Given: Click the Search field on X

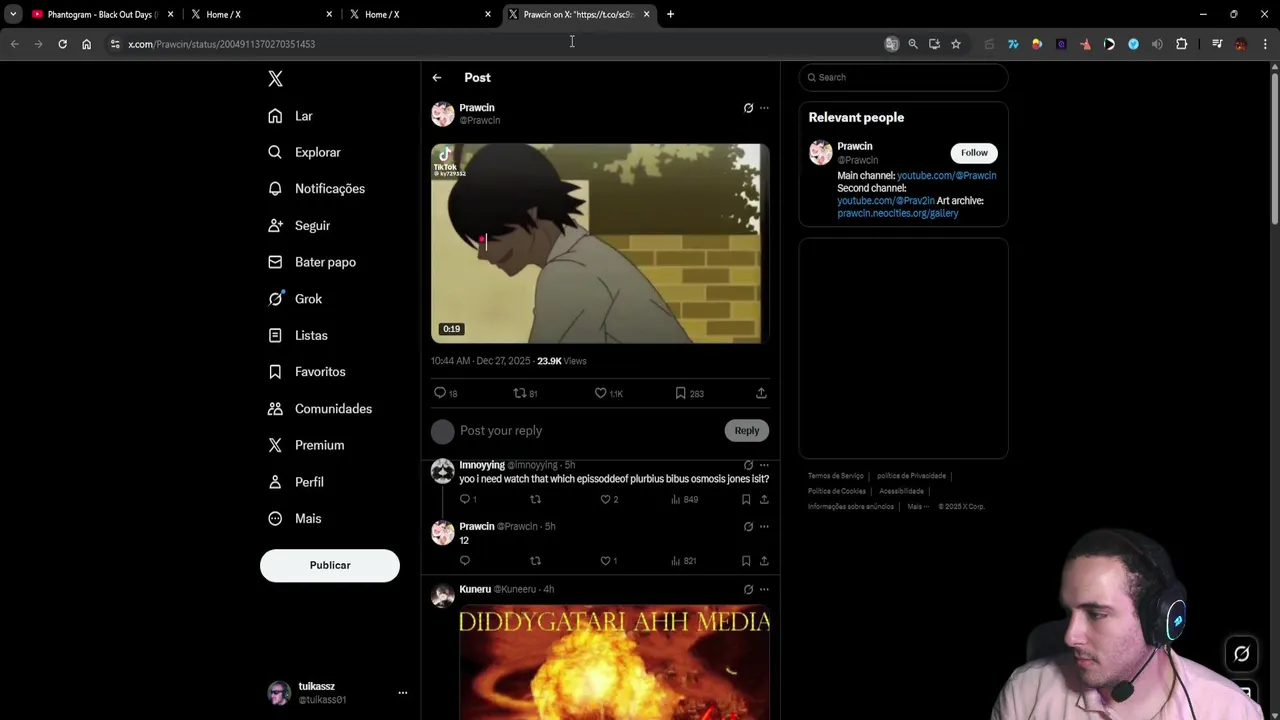Looking at the screenshot, I should [x=903, y=77].
